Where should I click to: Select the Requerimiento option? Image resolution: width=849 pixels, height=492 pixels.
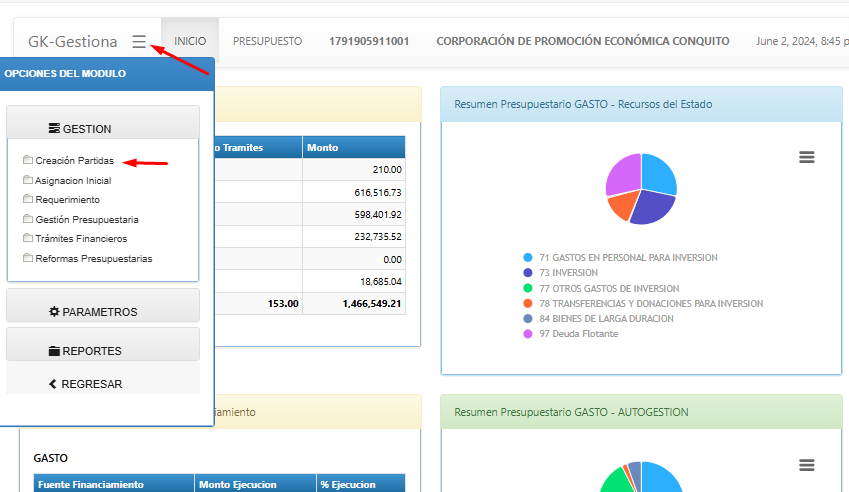68,200
